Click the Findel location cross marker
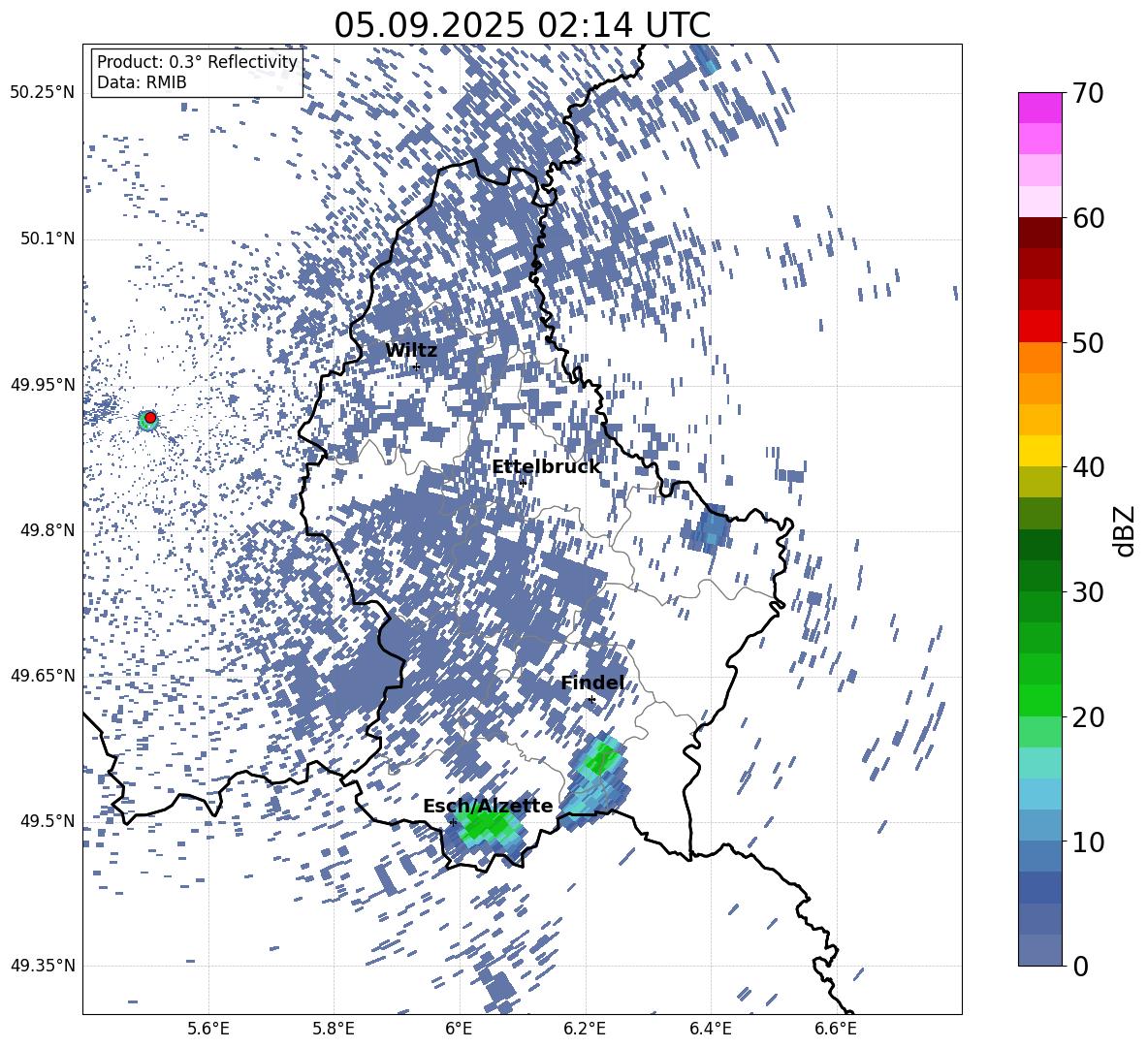1148x1048 pixels. point(591,700)
